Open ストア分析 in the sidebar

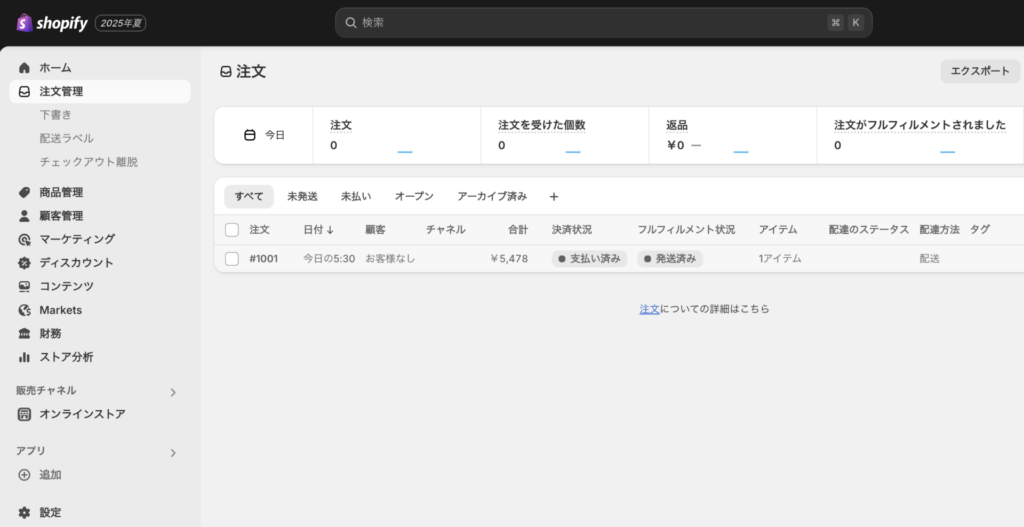click(100, 357)
